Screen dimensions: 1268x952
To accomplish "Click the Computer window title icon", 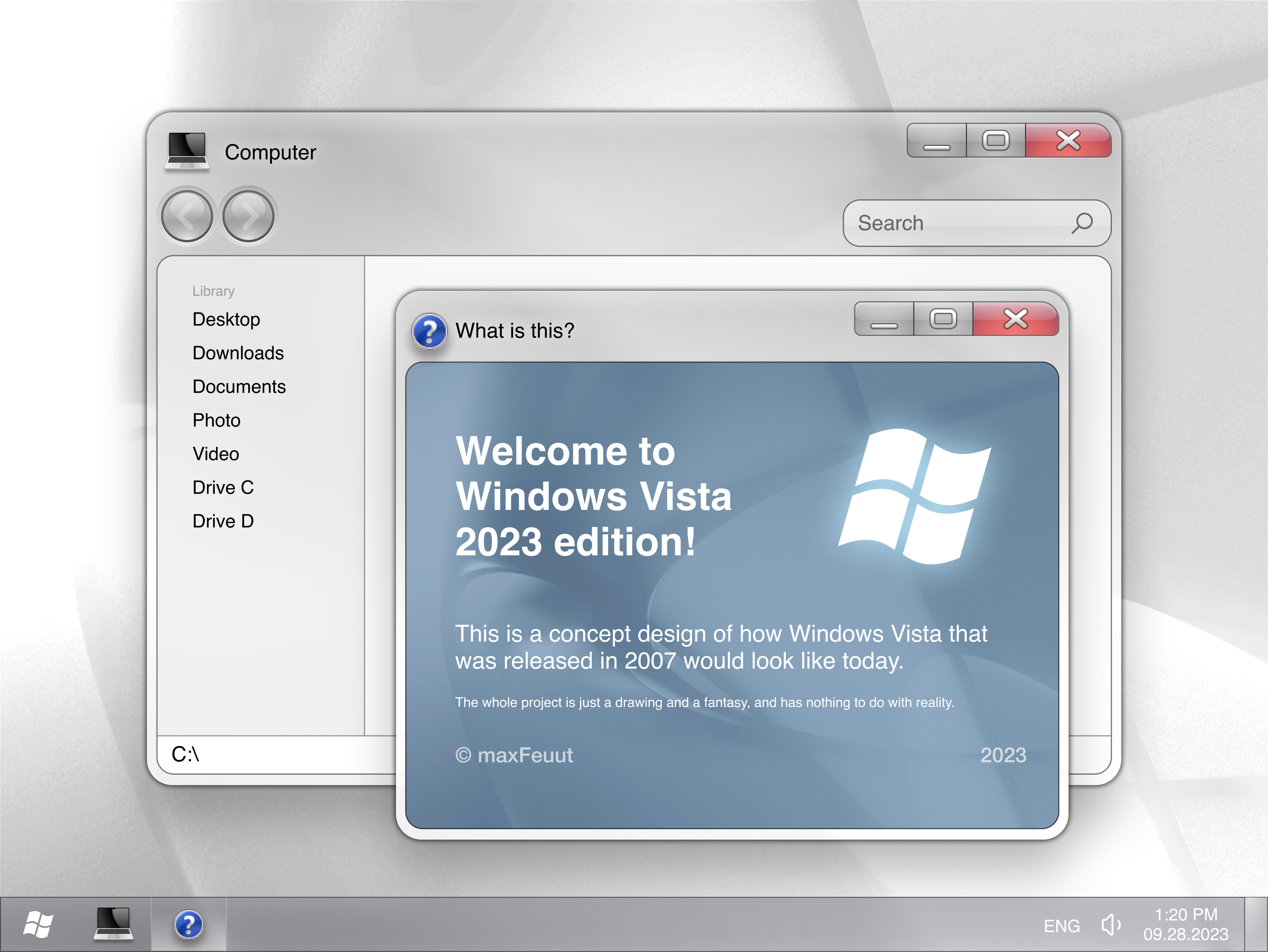I will click(x=187, y=151).
